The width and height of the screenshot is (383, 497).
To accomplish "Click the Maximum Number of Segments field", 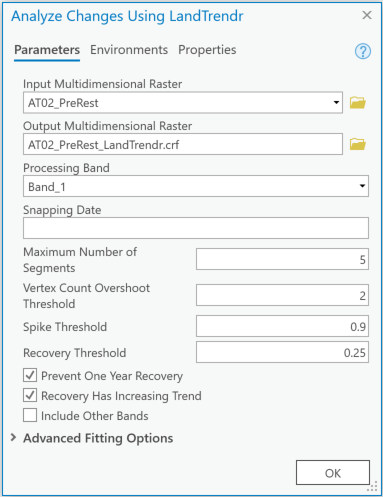I will click(x=282, y=259).
